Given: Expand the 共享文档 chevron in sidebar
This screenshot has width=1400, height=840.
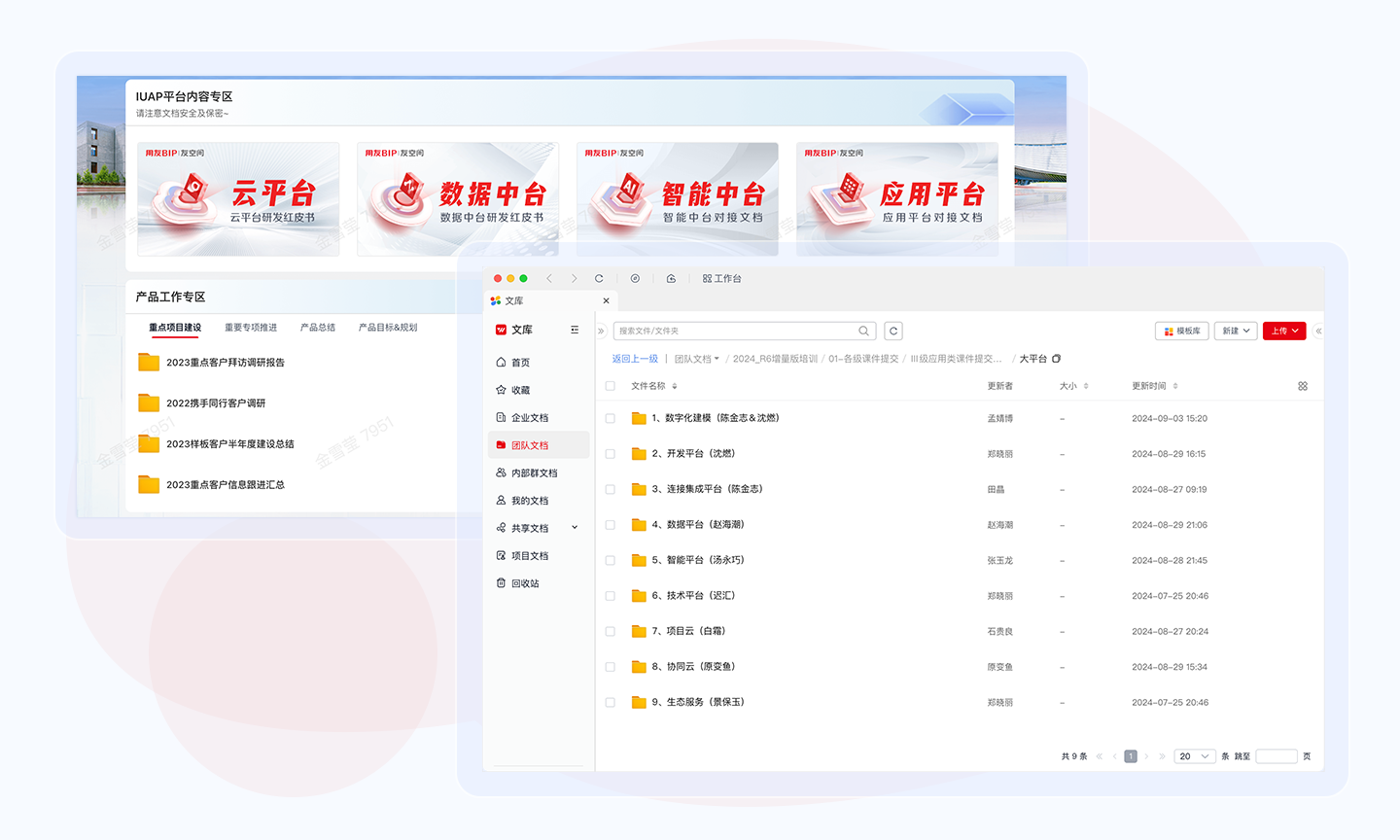Looking at the screenshot, I should tap(575, 528).
